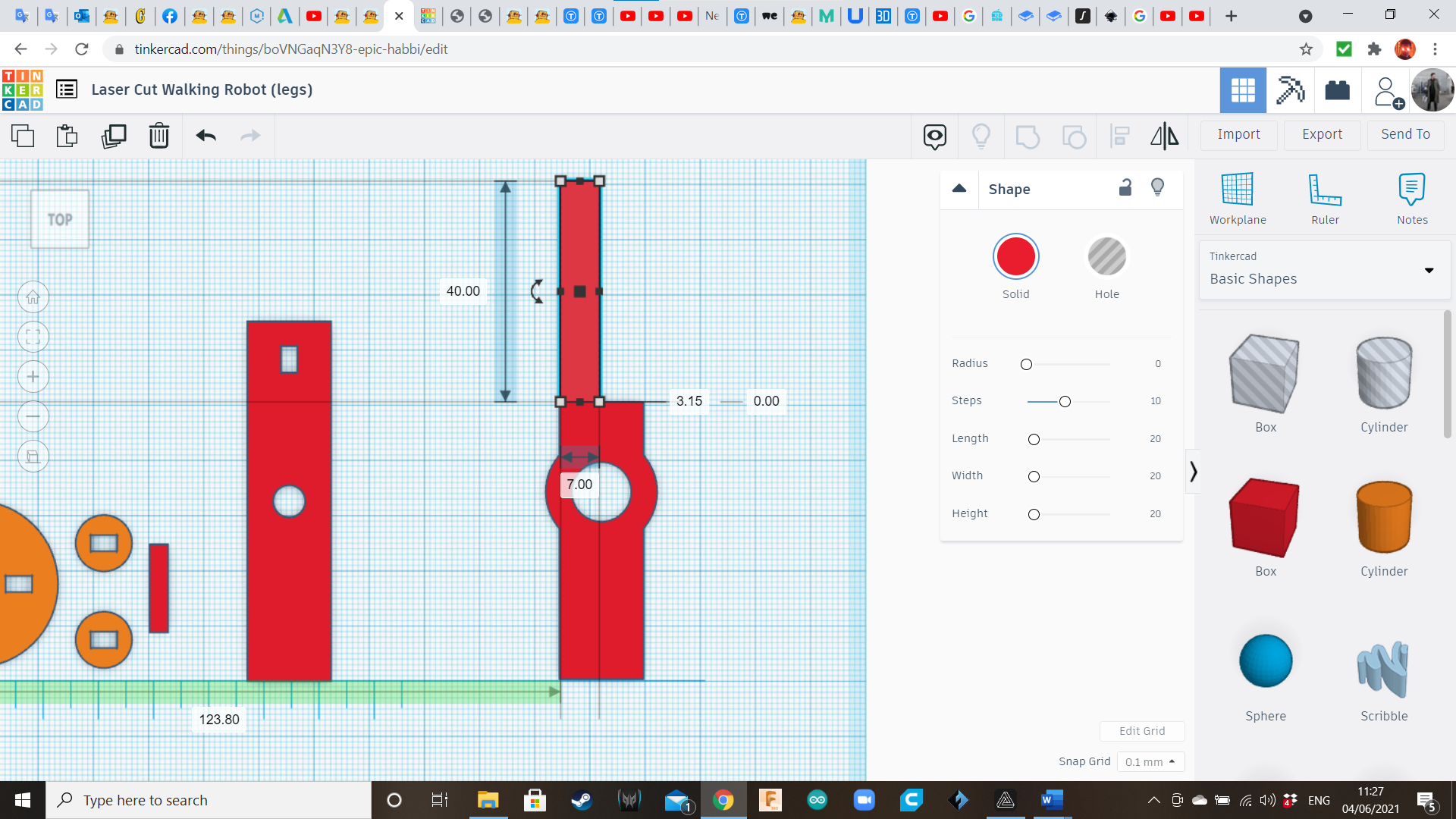
Task: Select the Workplane tool
Action: (x=1238, y=199)
